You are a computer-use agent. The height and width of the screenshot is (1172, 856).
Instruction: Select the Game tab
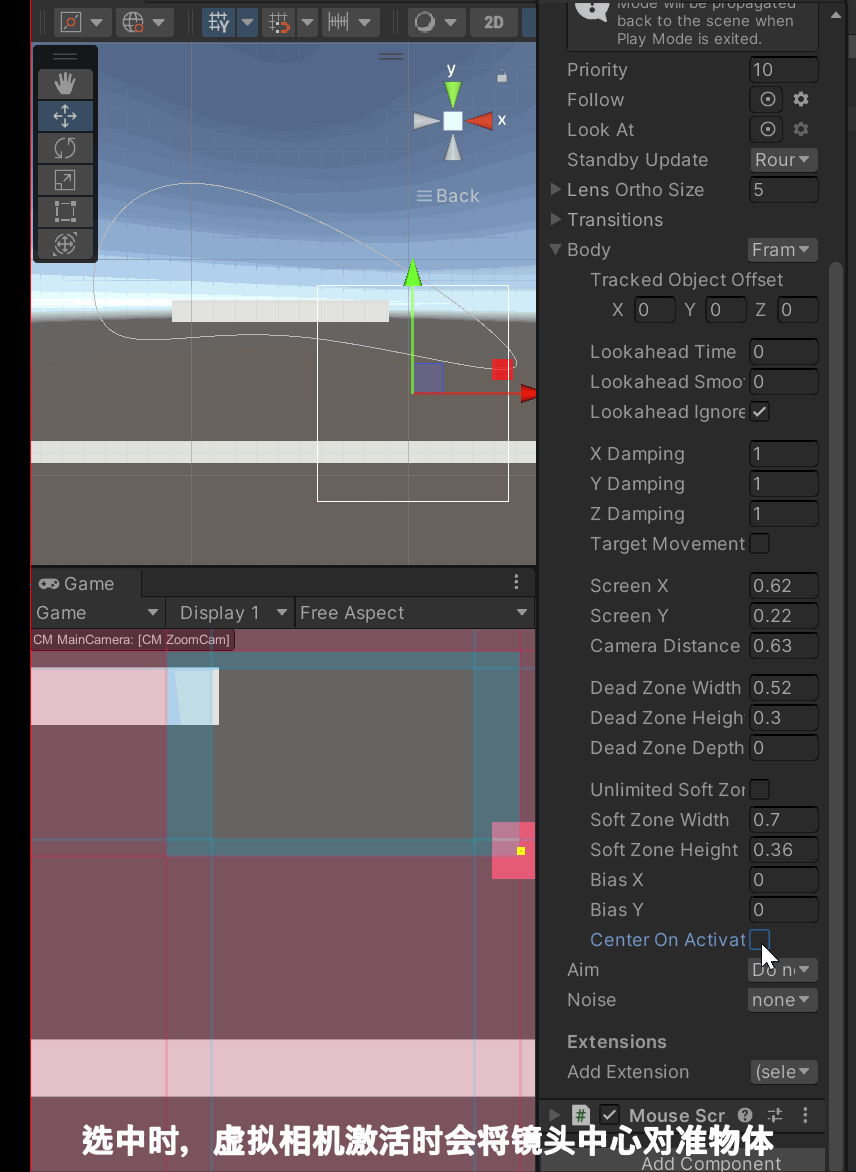pyautogui.click(x=85, y=583)
